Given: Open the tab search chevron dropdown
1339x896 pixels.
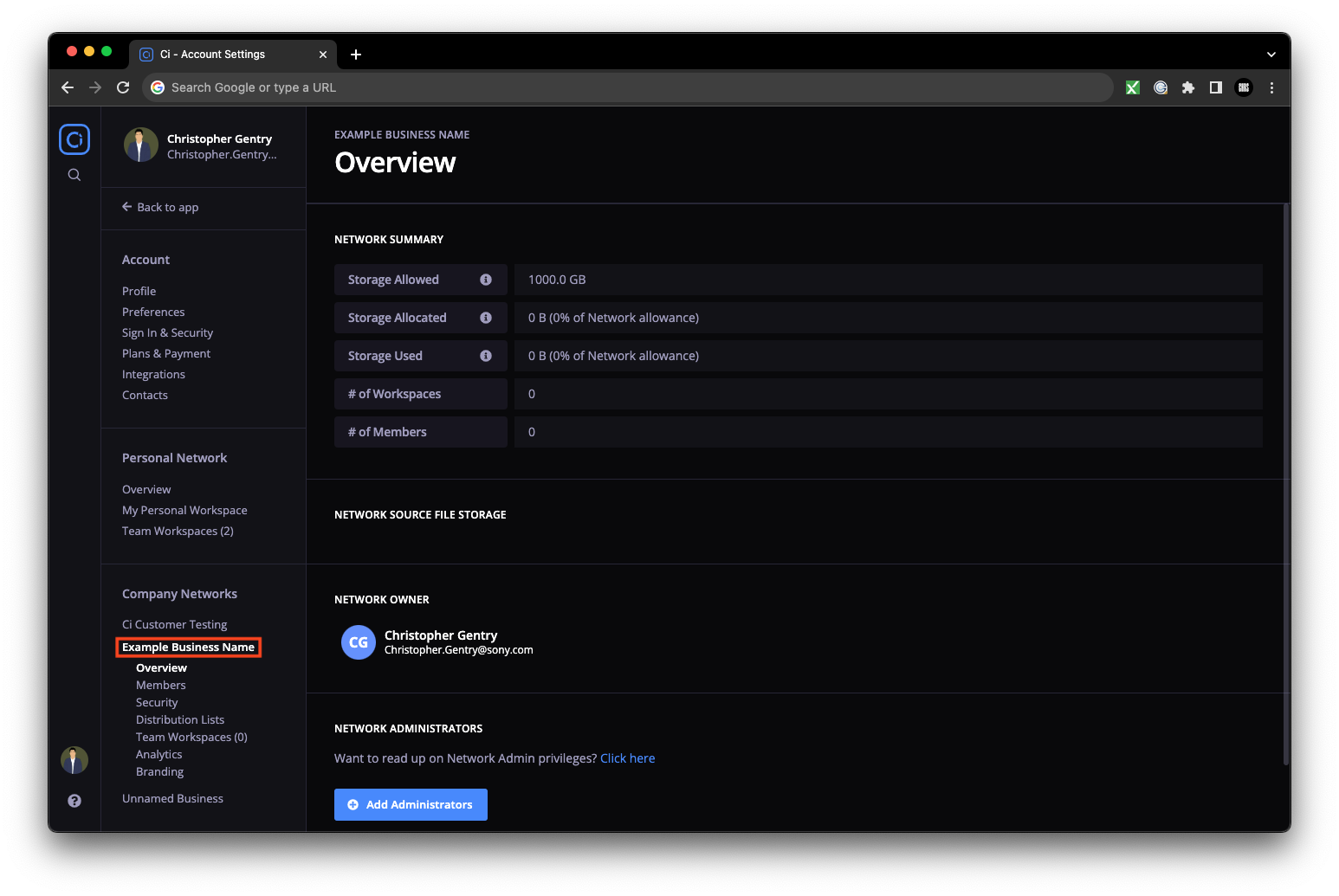Looking at the screenshot, I should point(1271,55).
